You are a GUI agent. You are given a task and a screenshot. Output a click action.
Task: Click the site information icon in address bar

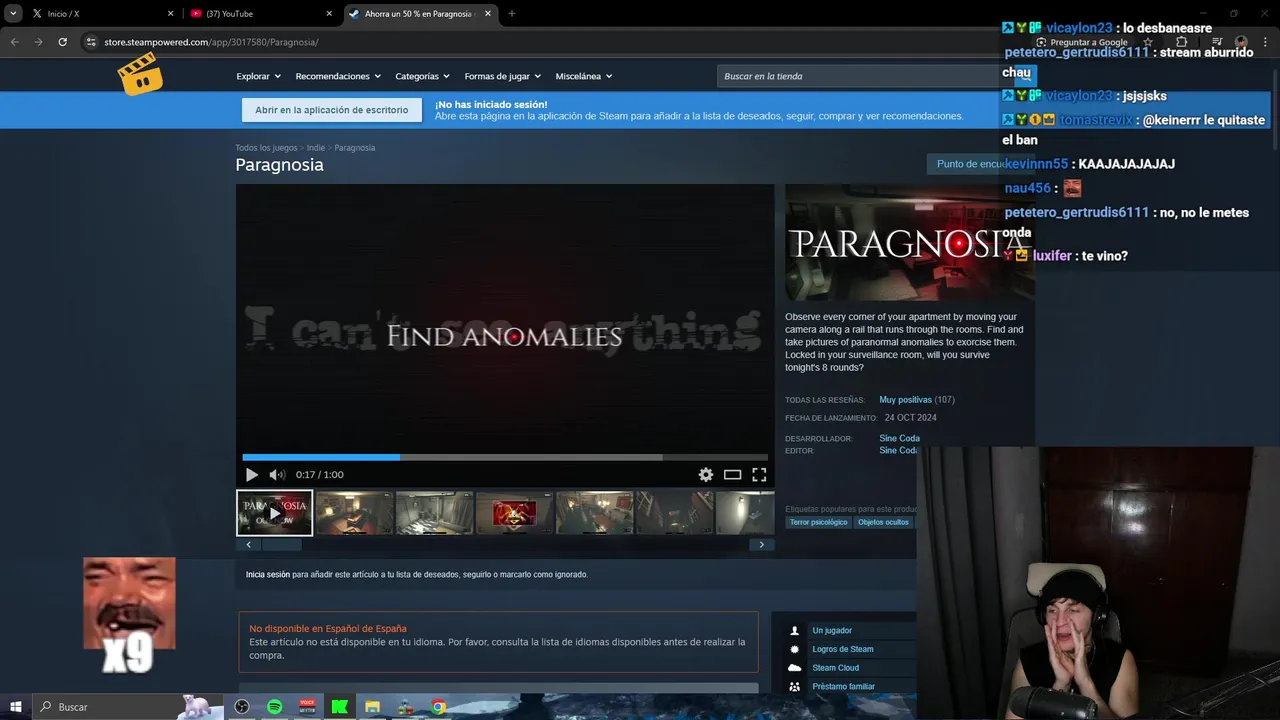coord(91,42)
